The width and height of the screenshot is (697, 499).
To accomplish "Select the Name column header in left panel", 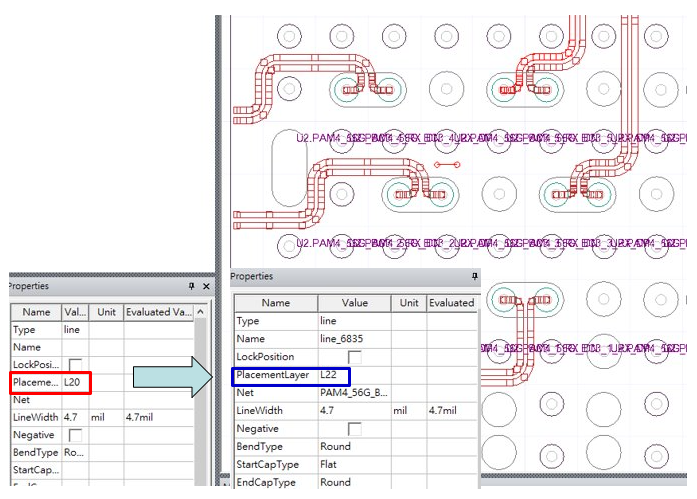I will coord(36,312).
